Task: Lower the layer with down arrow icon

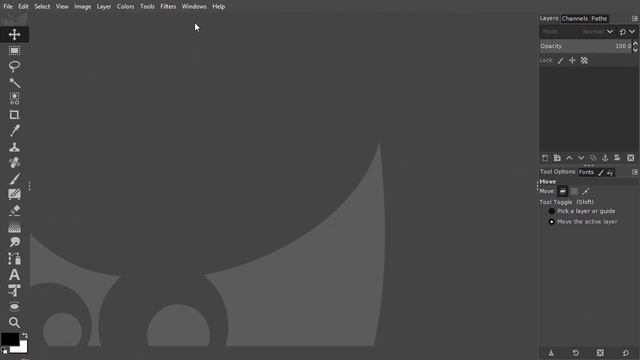Action: [581, 158]
